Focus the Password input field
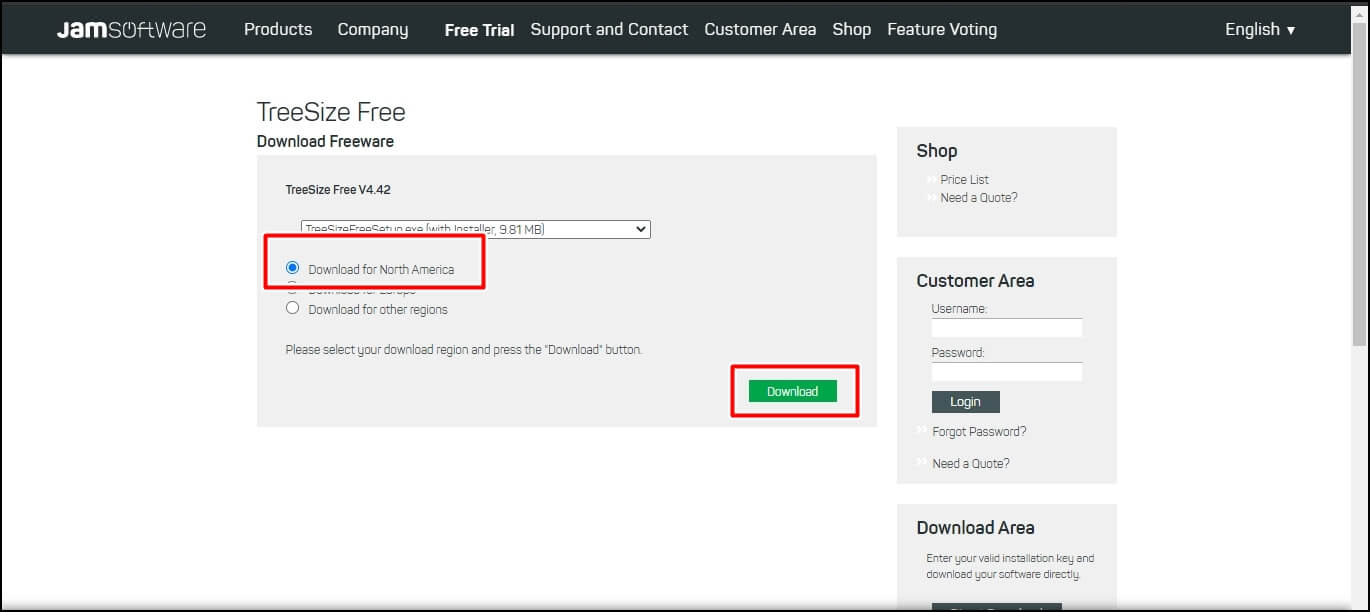The width and height of the screenshot is (1370, 612). (x=1007, y=372)
